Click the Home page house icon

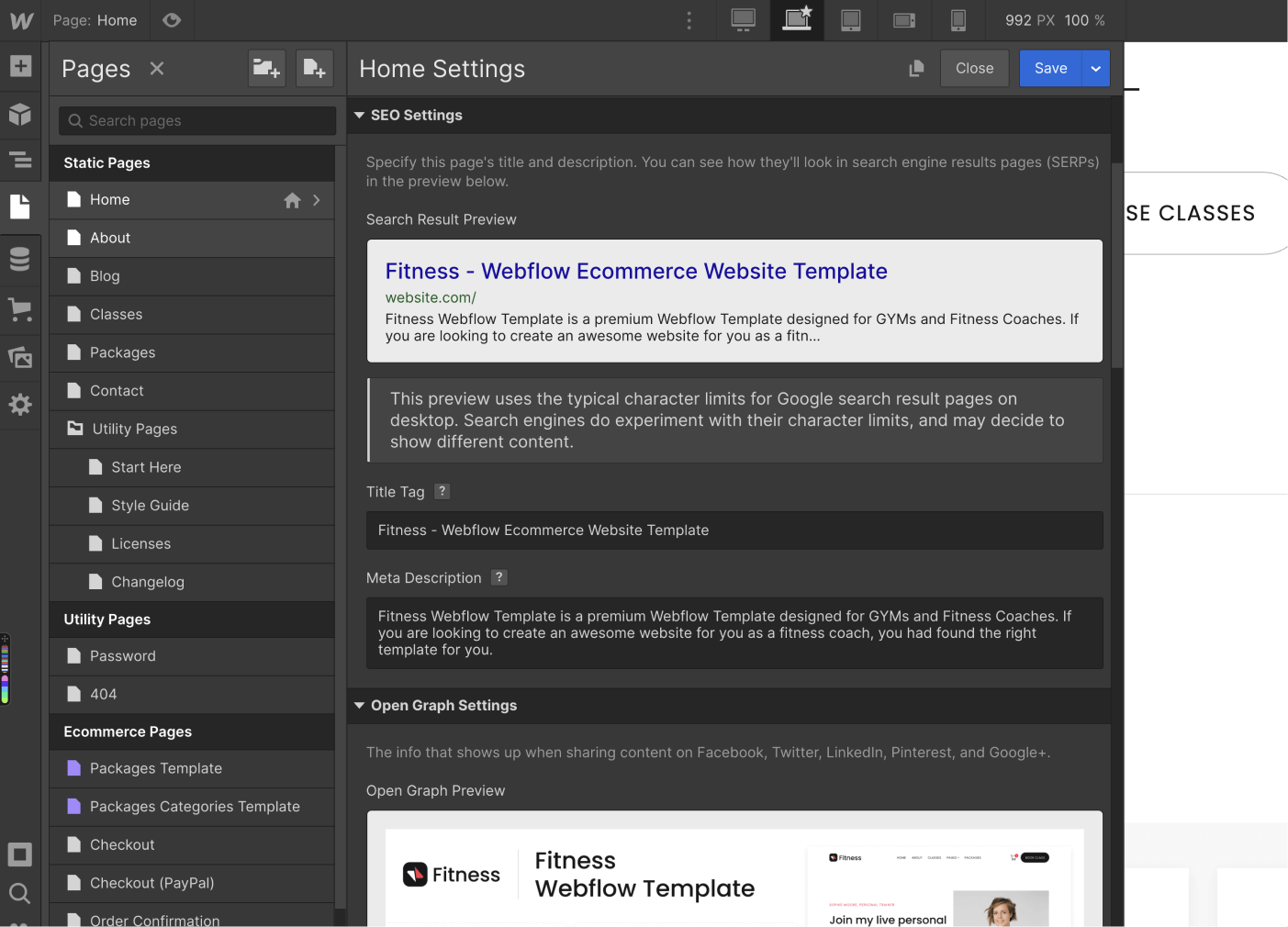click(292, 200)
